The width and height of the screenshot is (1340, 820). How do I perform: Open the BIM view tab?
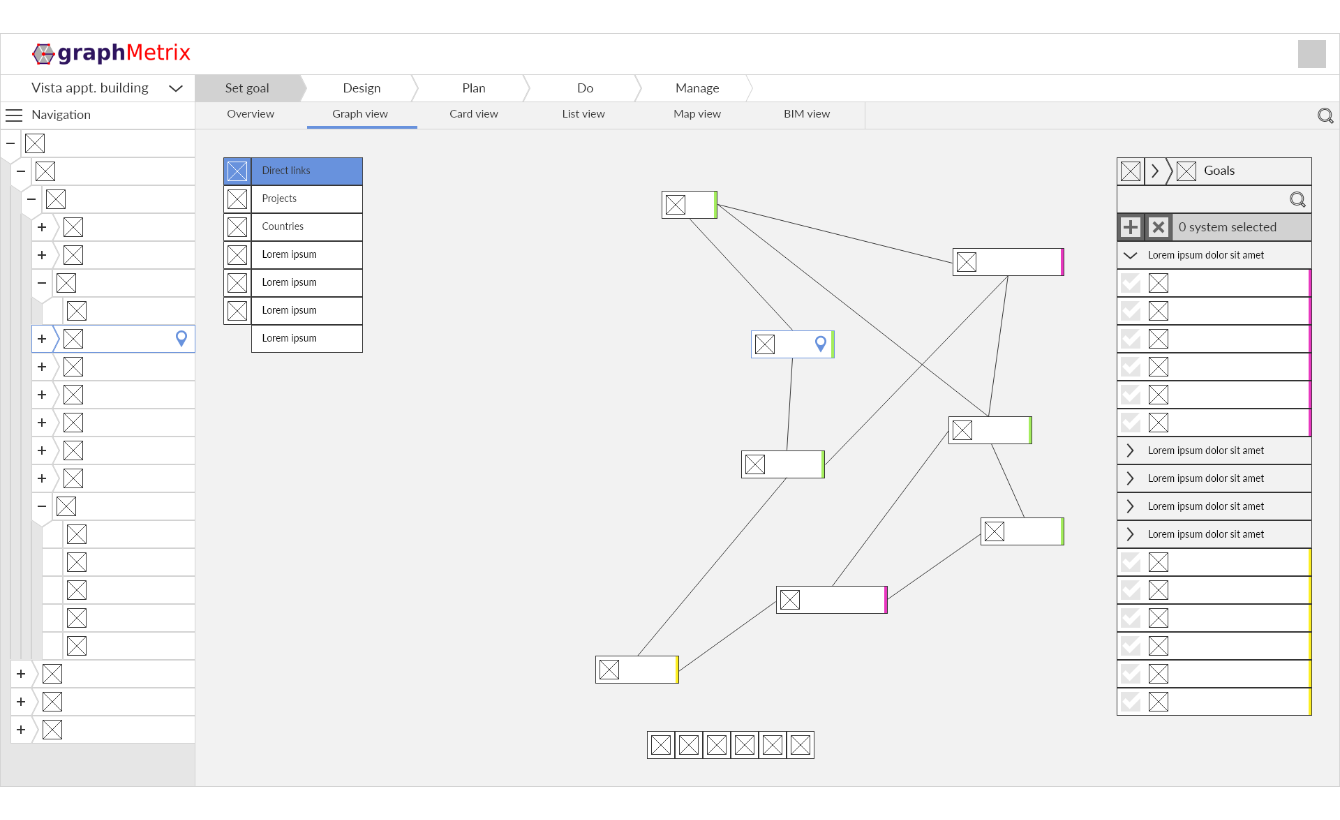806,114
